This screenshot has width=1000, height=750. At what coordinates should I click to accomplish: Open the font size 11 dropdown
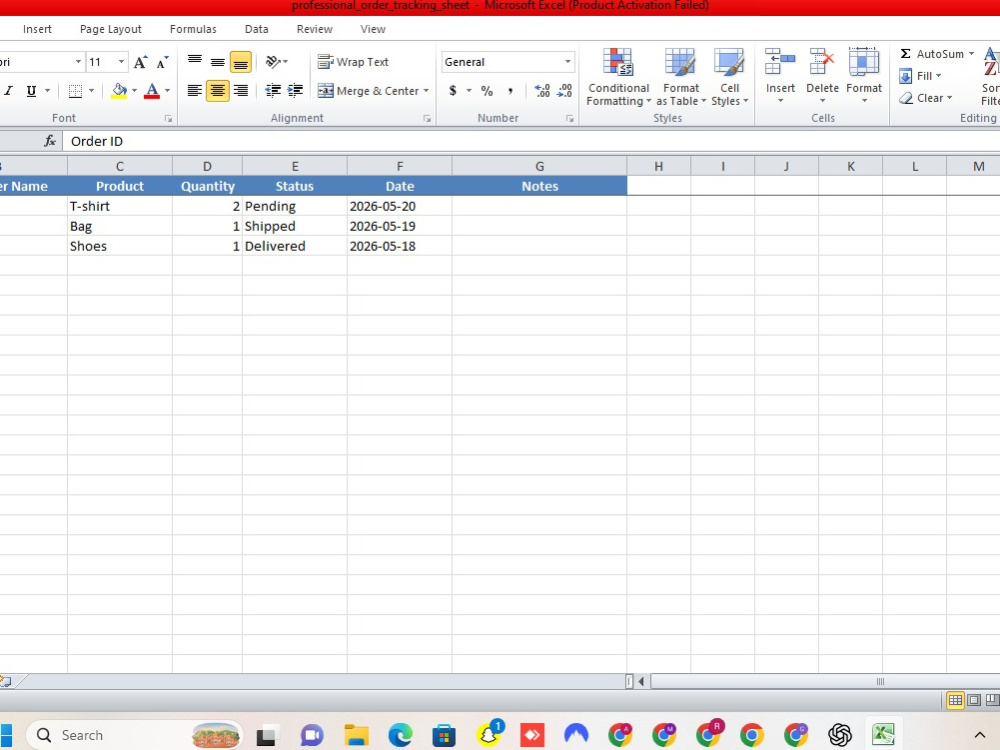pos(121,62)
